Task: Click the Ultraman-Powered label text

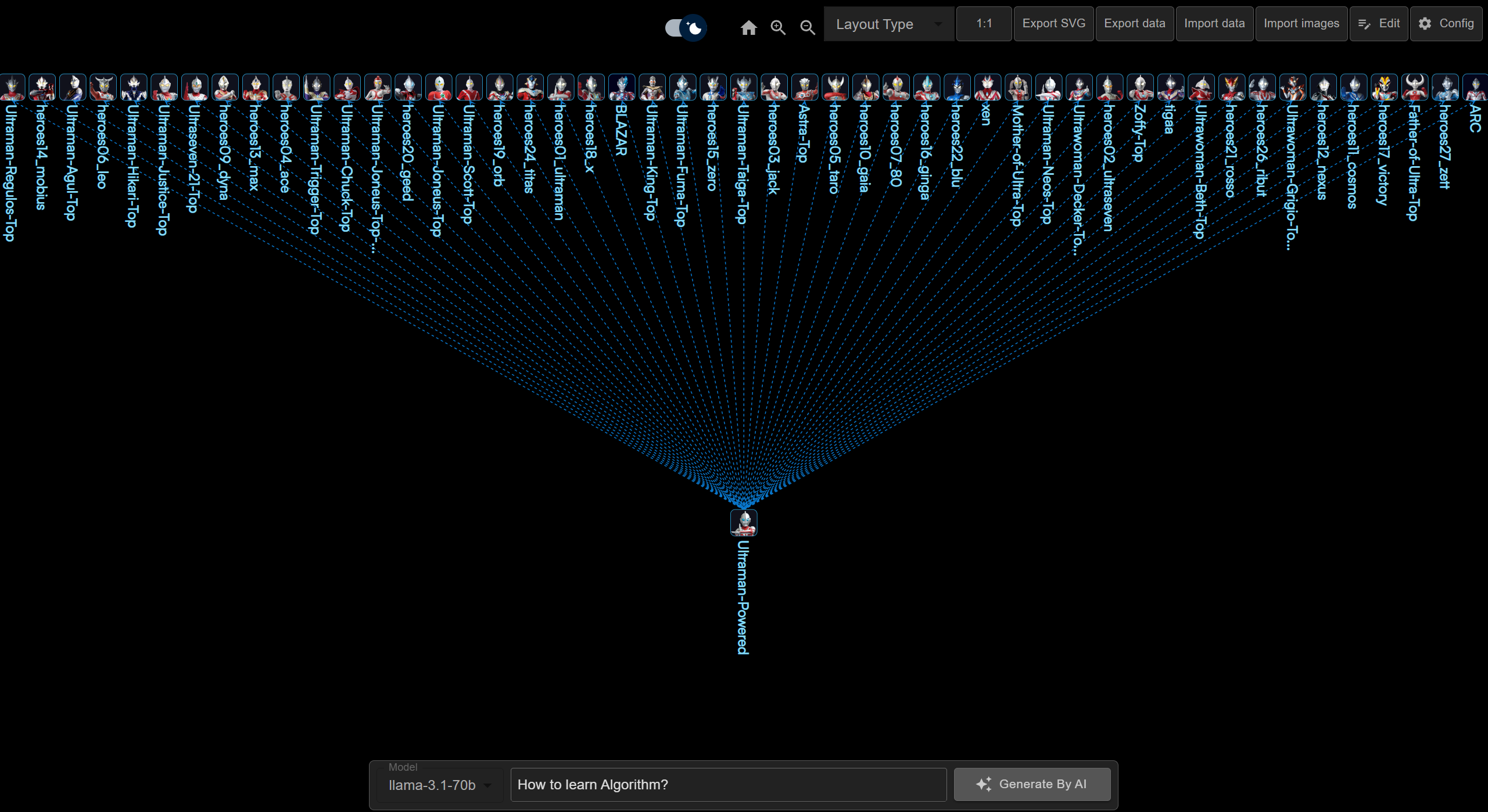Action: 743,598
